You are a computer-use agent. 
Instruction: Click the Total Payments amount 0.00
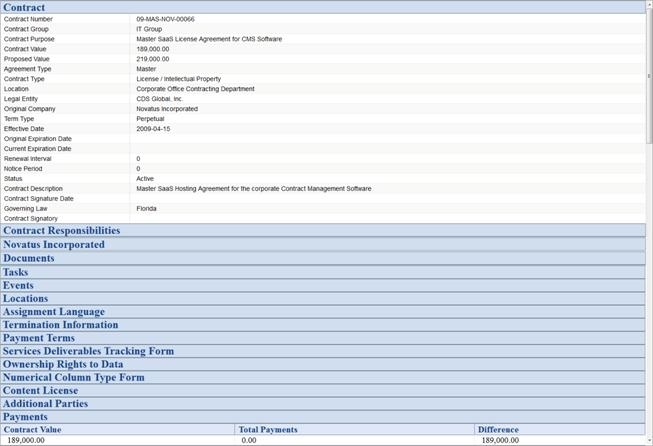(x=249, y=440)
